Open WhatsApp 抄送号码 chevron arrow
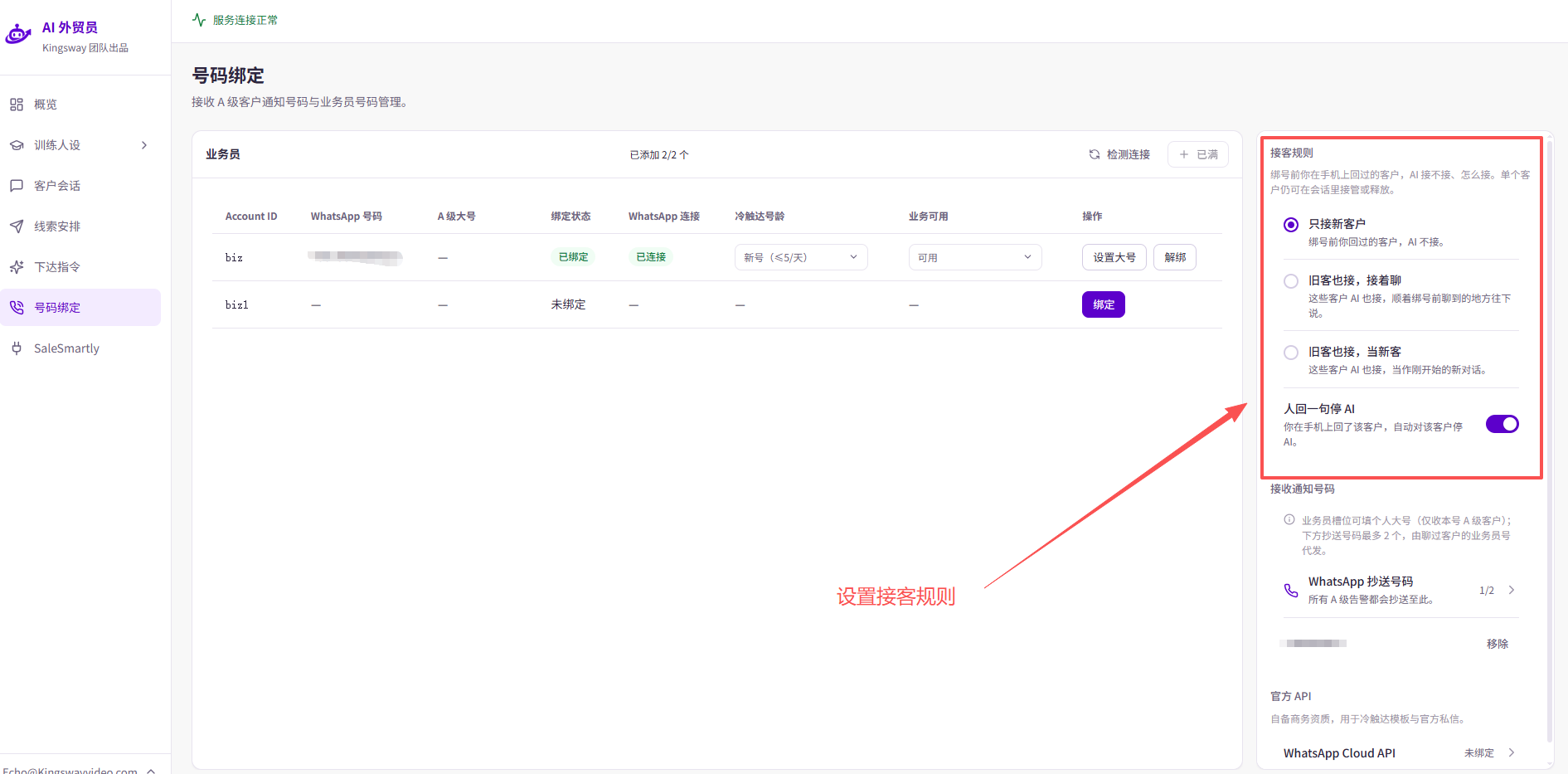The width and height of the screenshot is (1568, 774). pos(1512,590)
